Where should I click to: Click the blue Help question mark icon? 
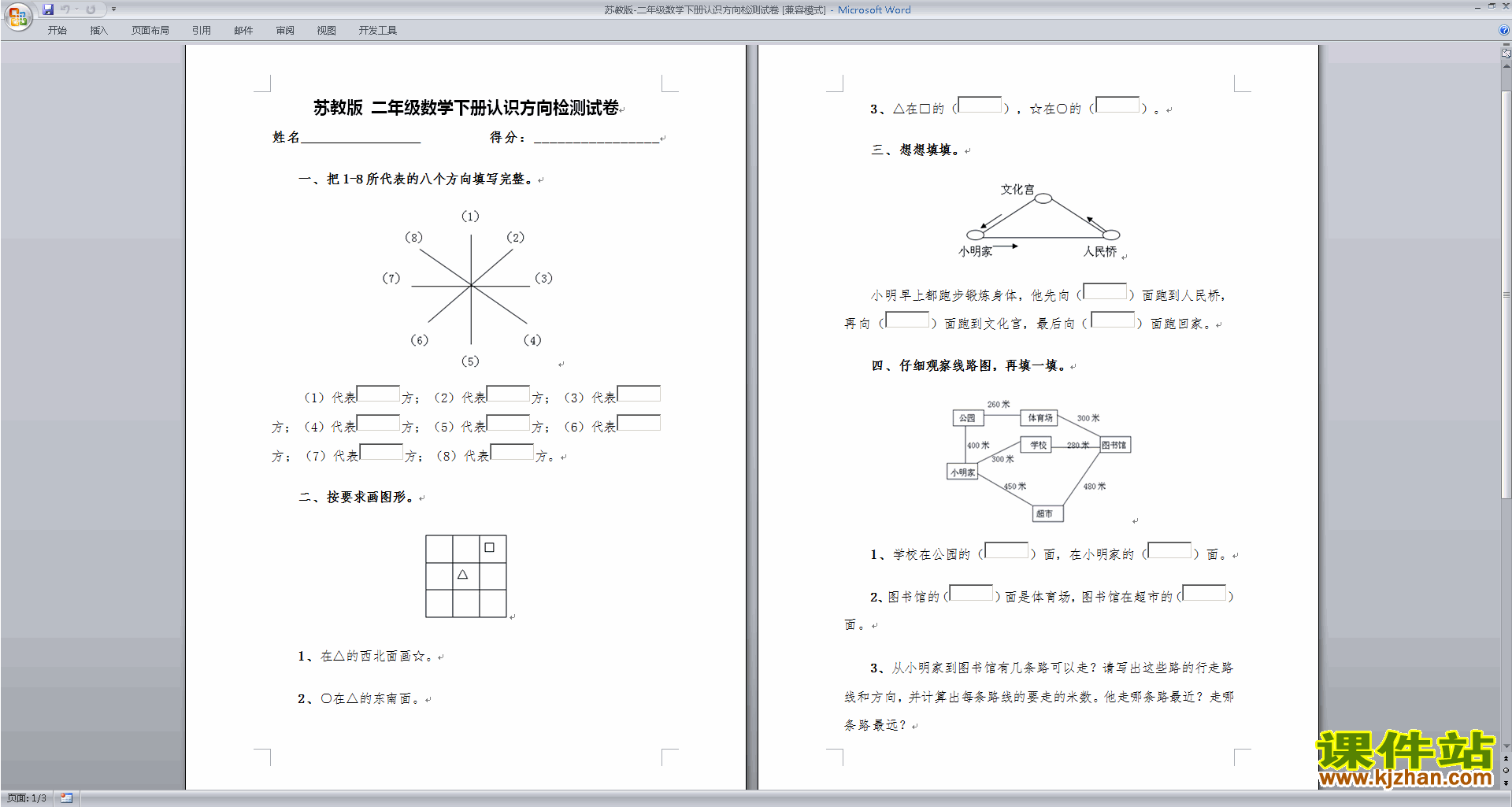click(x=1504, y=30)
